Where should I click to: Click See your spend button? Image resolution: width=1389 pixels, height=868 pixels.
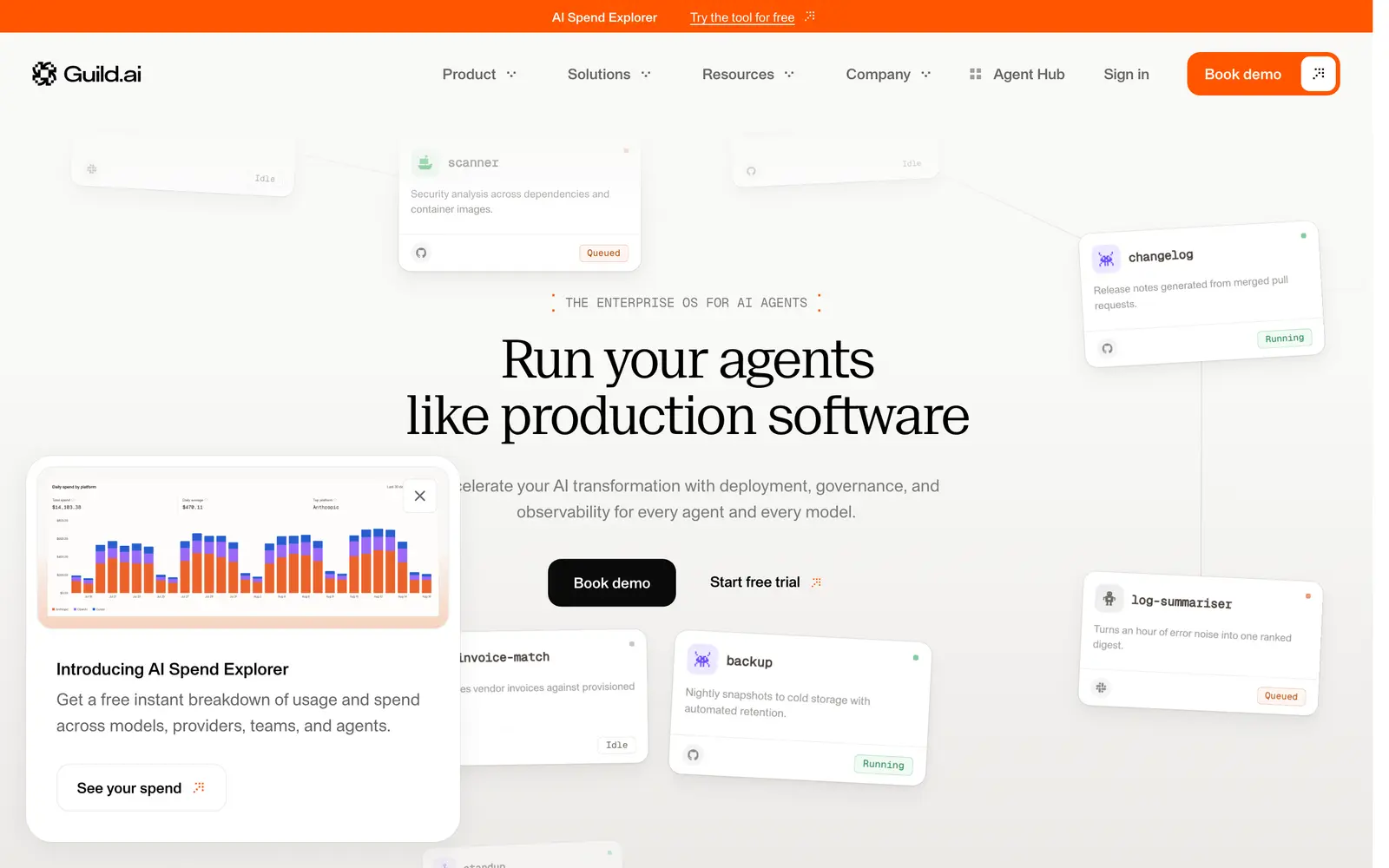click(142, 787)
